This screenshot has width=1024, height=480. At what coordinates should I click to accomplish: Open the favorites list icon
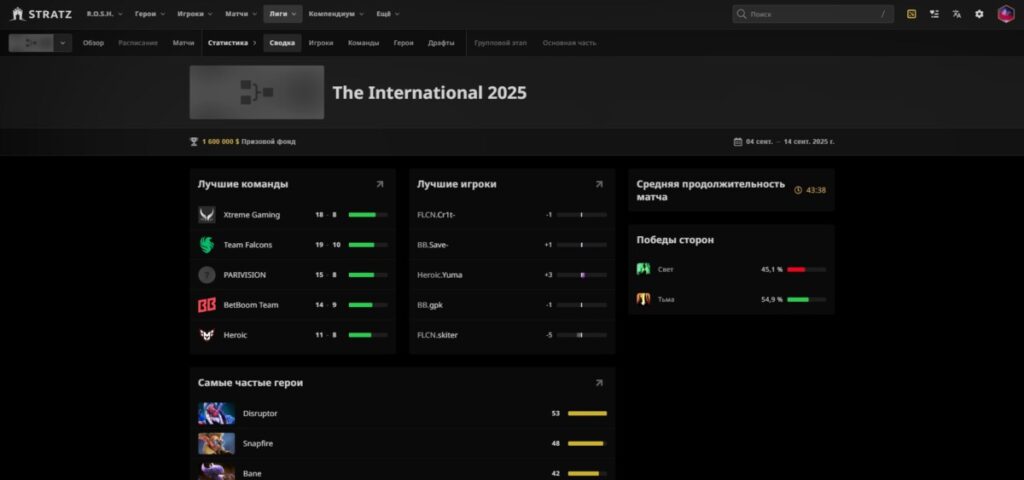tap(934, 14)
